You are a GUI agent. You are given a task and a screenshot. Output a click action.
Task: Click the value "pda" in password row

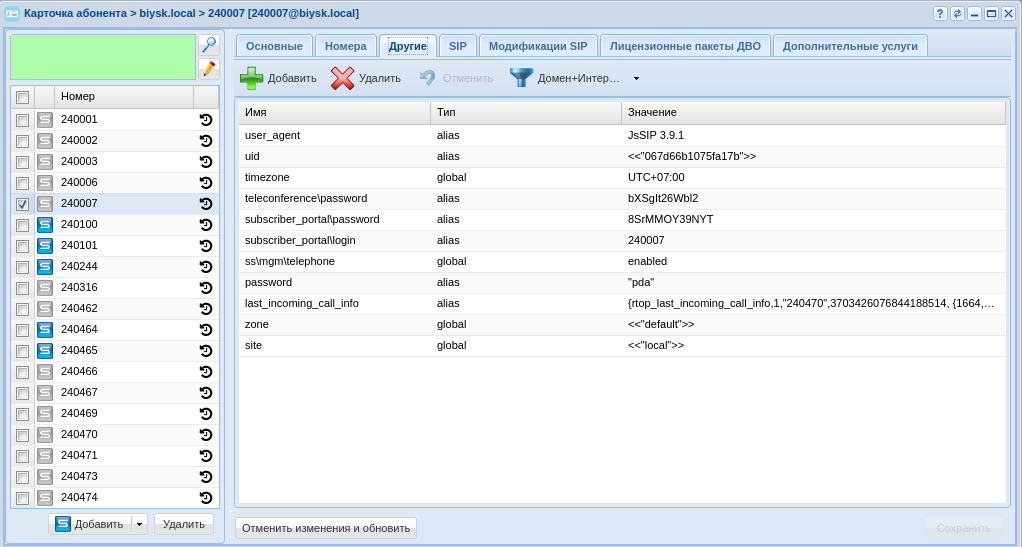point(641,282)
